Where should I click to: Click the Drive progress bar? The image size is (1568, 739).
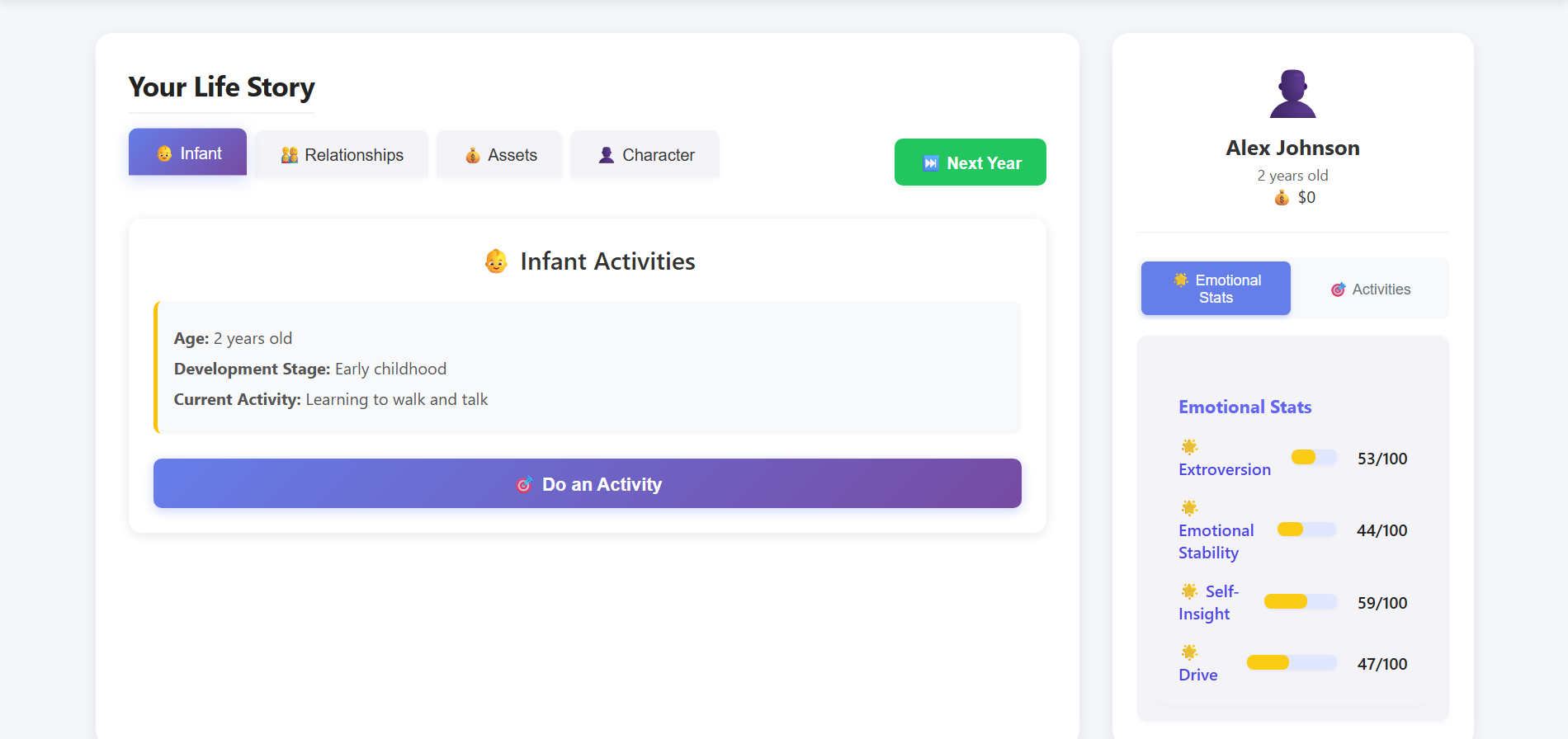[1292, 663]
